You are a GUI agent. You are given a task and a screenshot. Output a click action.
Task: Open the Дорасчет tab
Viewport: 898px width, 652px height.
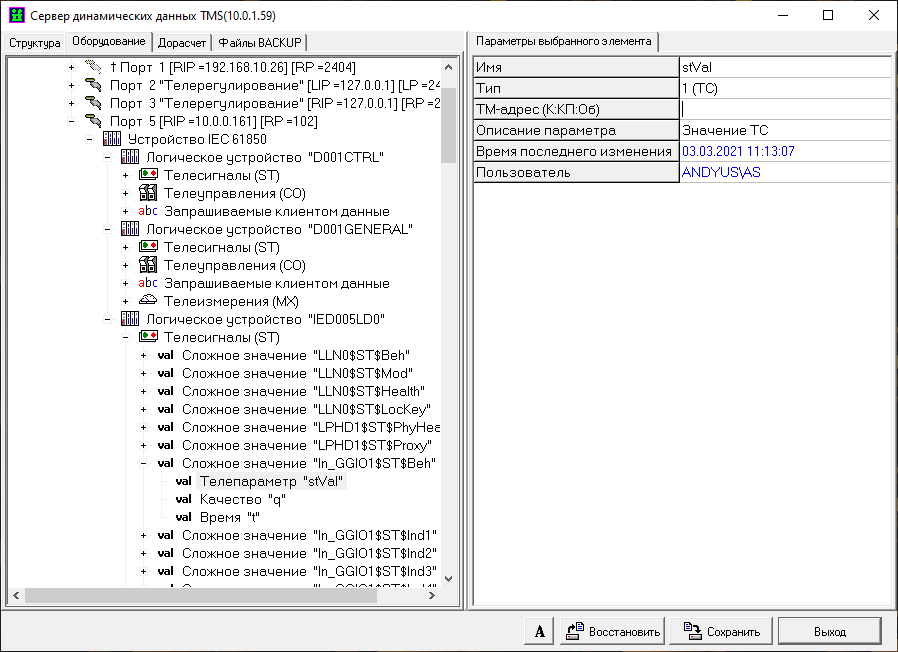point(182,42)
